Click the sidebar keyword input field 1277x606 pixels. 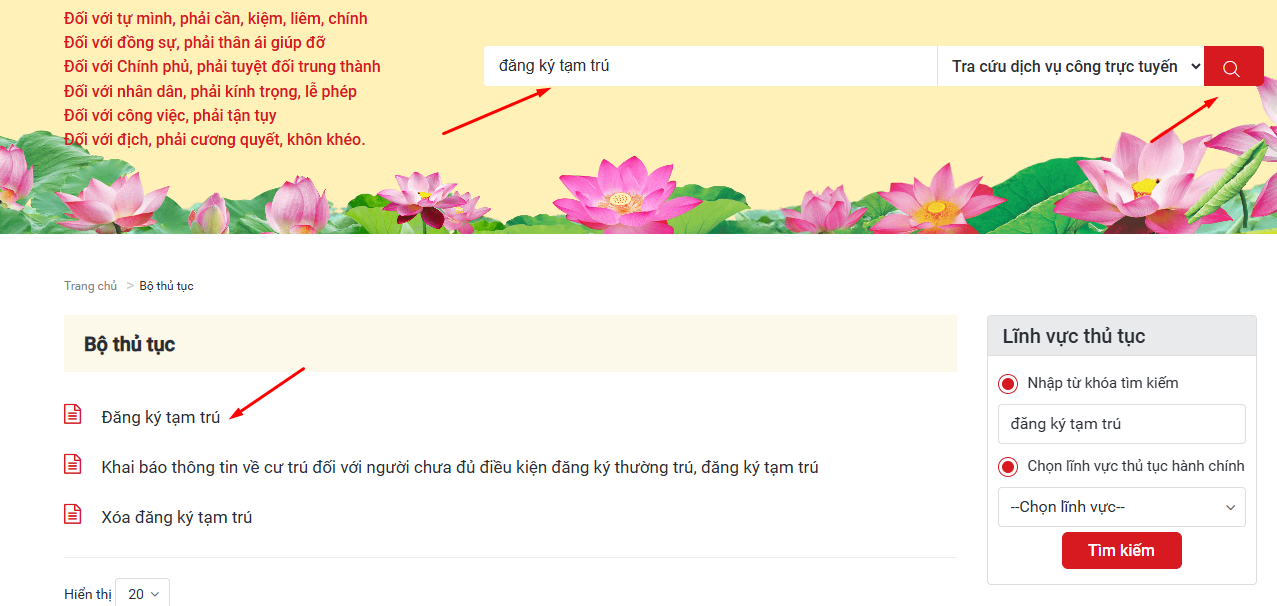coord(1121,424)
